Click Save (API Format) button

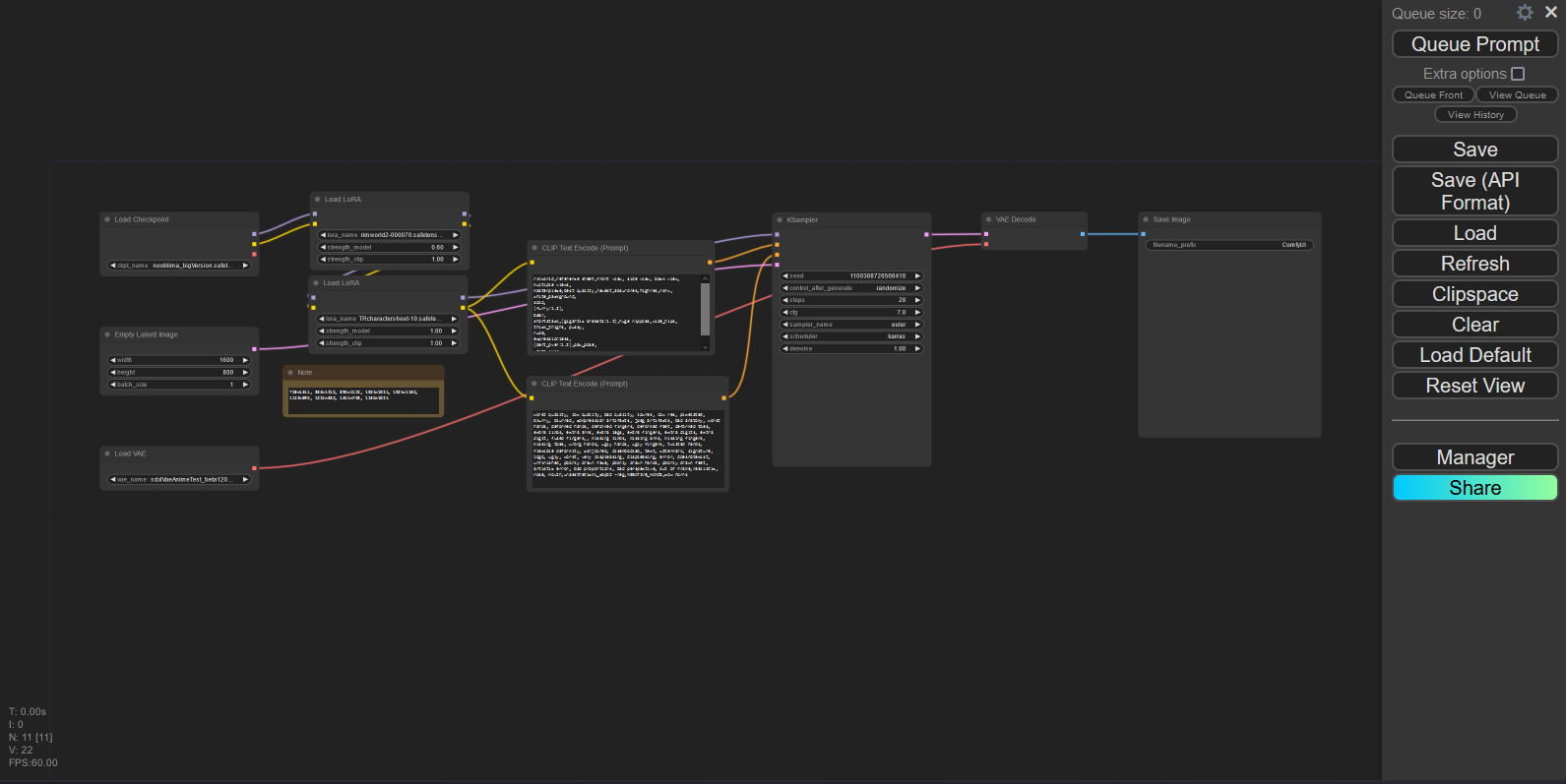click(x=1474, y=191)
